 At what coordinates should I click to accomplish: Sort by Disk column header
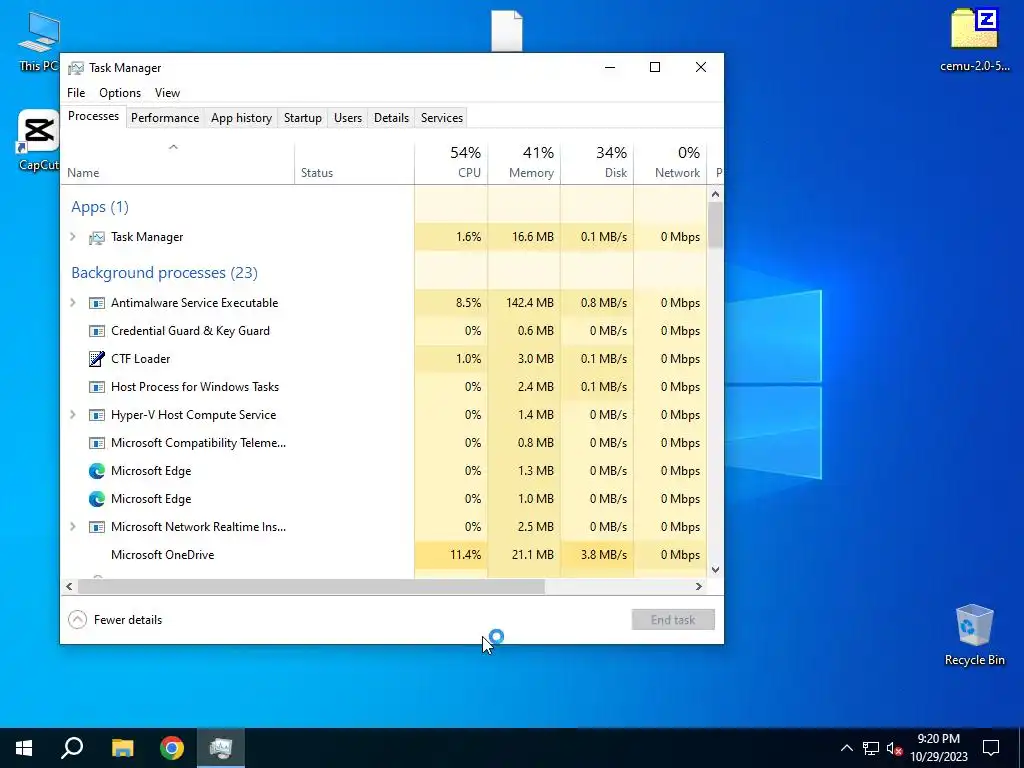[x=598, y=163]
